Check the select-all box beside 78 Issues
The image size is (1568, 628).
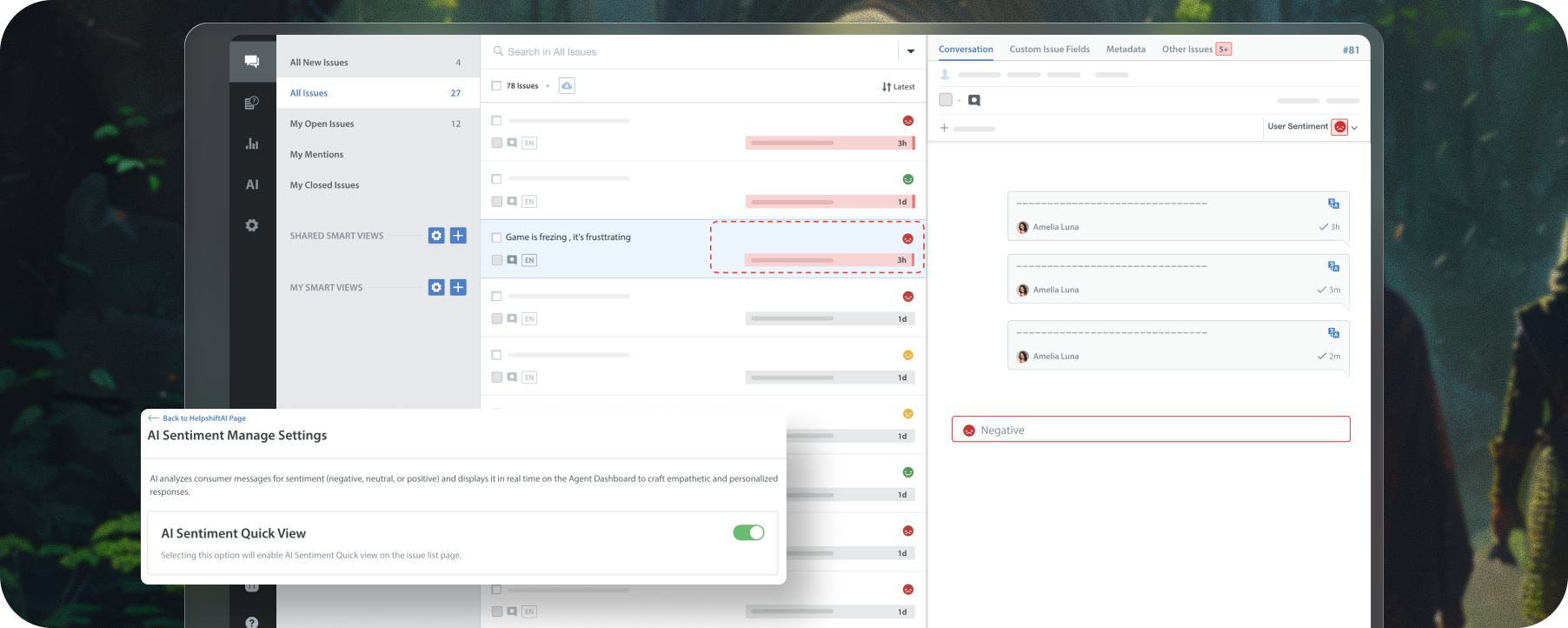496,86
